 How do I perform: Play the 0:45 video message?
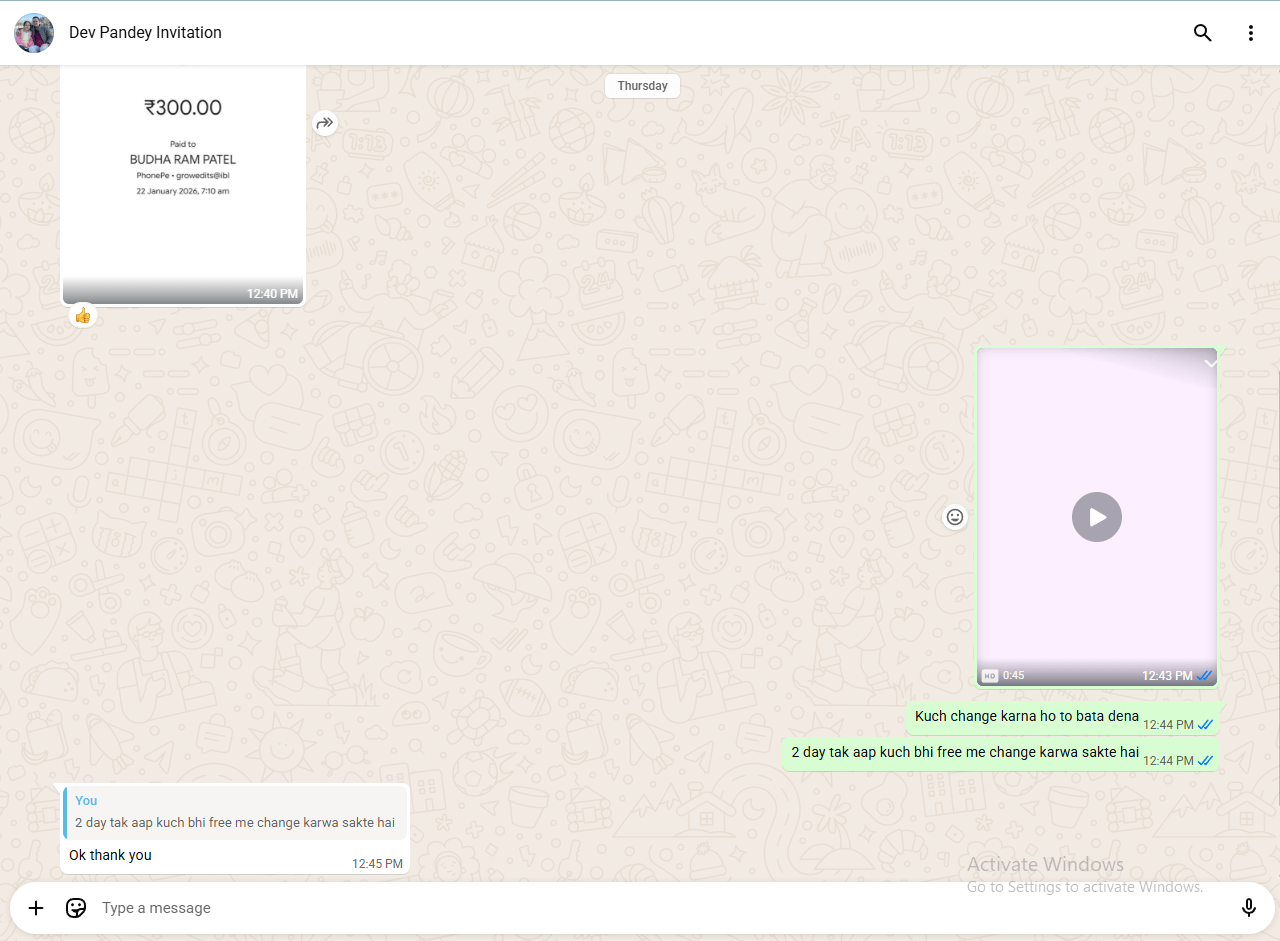click(1097, 517)
